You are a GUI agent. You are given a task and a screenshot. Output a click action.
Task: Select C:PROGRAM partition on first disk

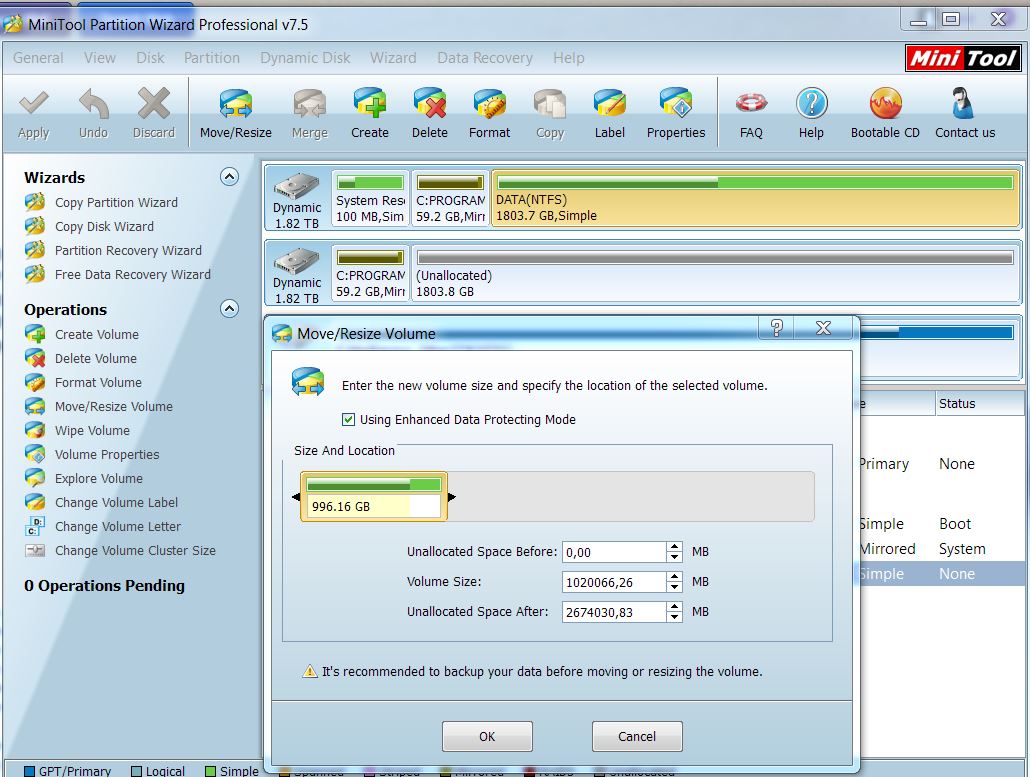point(451,198)
